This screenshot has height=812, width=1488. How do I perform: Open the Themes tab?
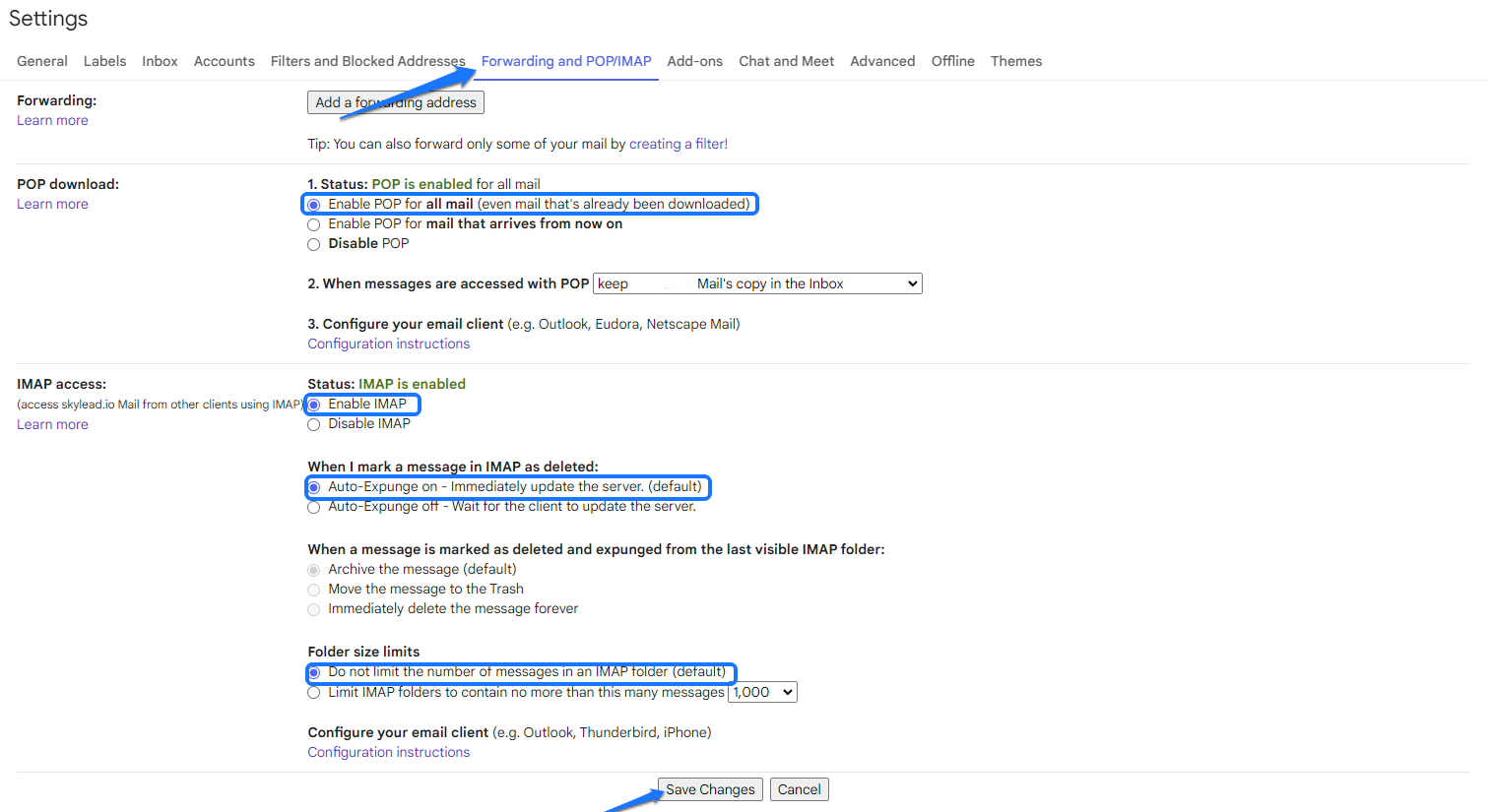click(1015, 61)
